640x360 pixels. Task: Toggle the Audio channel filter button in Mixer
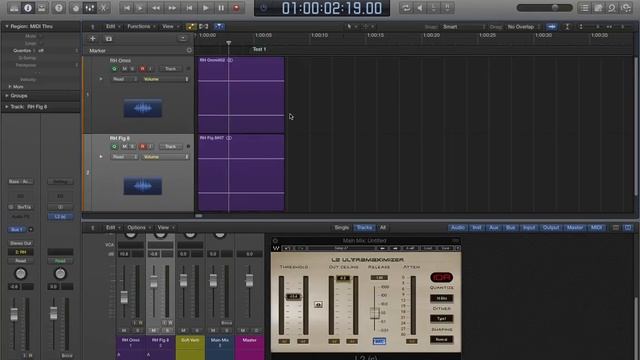[x=458, y=228]
